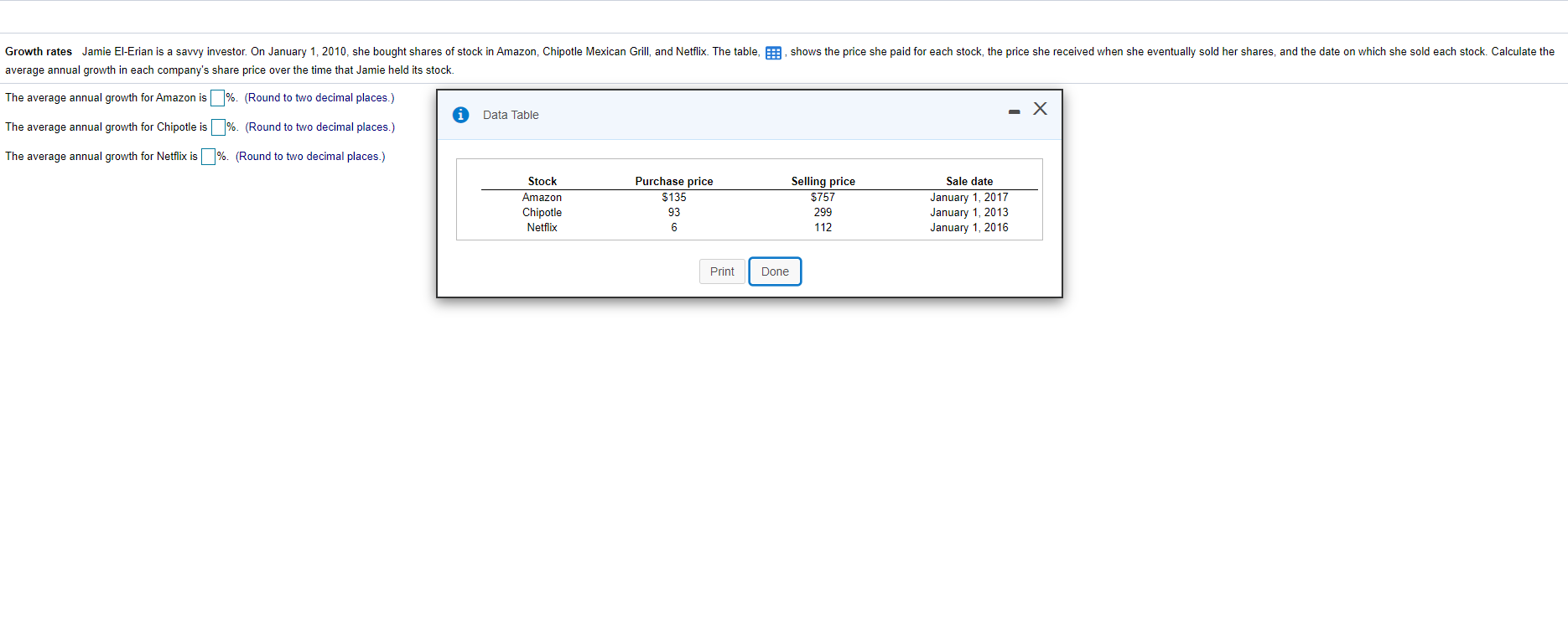Select the 'Sale date' column header
This screenshot has height=620, width=1568.
pos(969,181)
